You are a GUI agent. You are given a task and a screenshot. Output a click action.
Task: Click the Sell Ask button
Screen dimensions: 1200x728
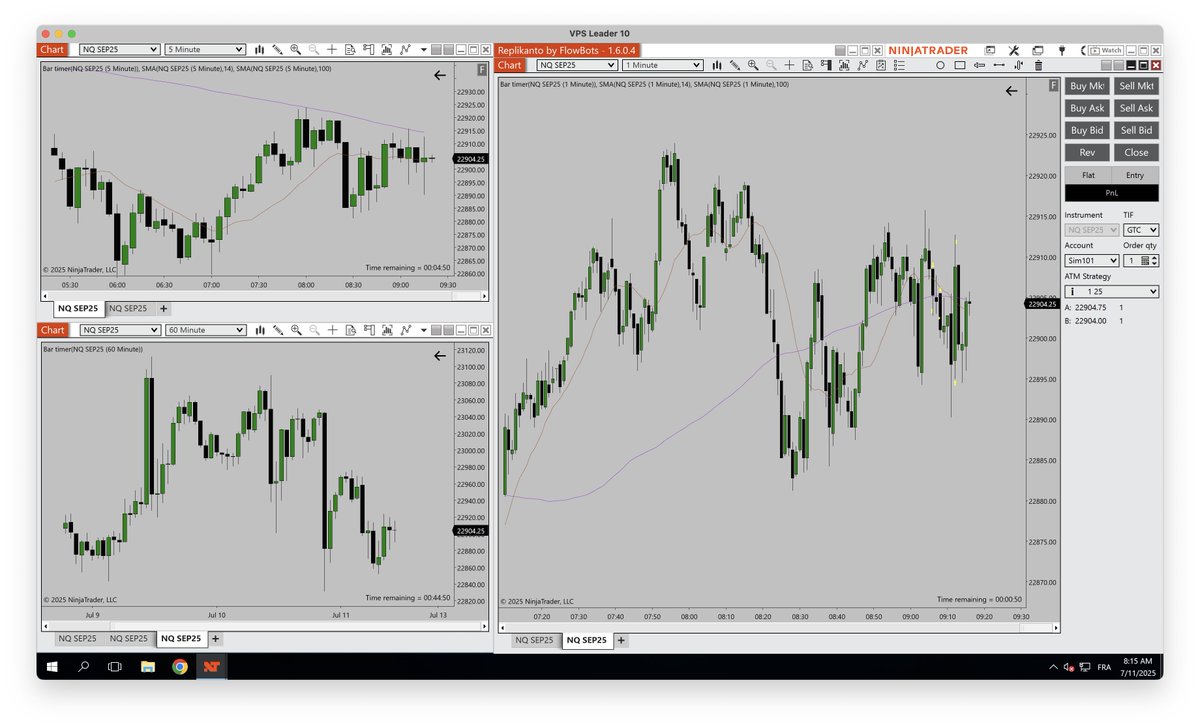(1136, 108)
